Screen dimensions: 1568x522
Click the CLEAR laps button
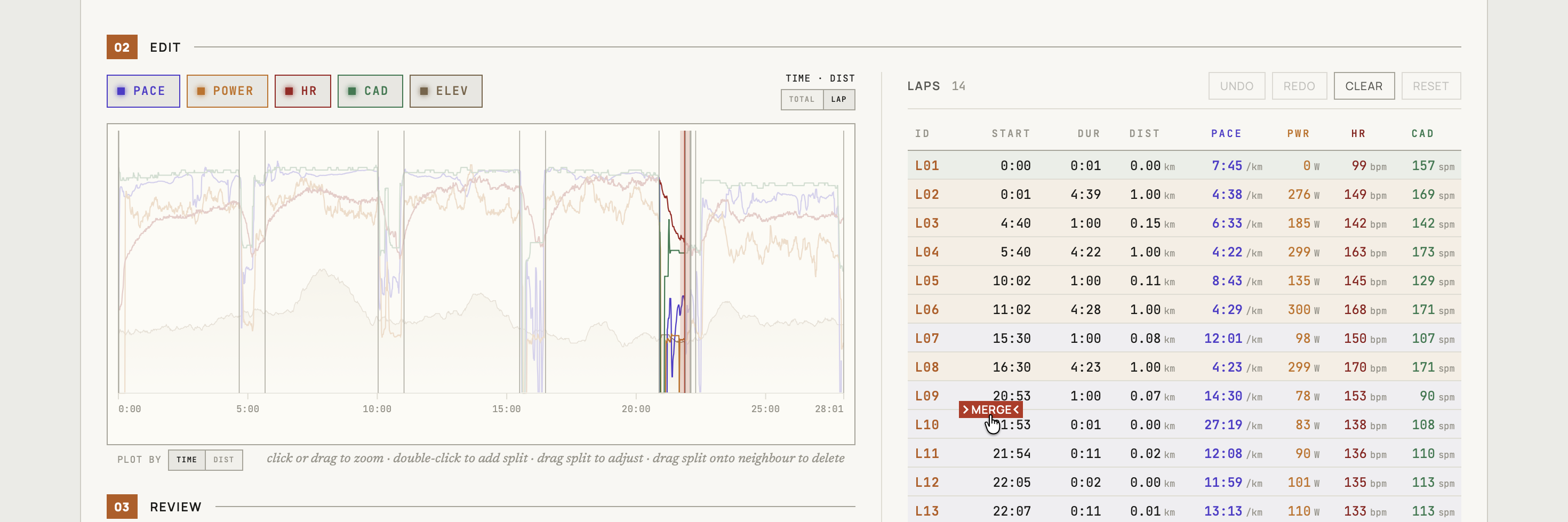point(1364,86)
